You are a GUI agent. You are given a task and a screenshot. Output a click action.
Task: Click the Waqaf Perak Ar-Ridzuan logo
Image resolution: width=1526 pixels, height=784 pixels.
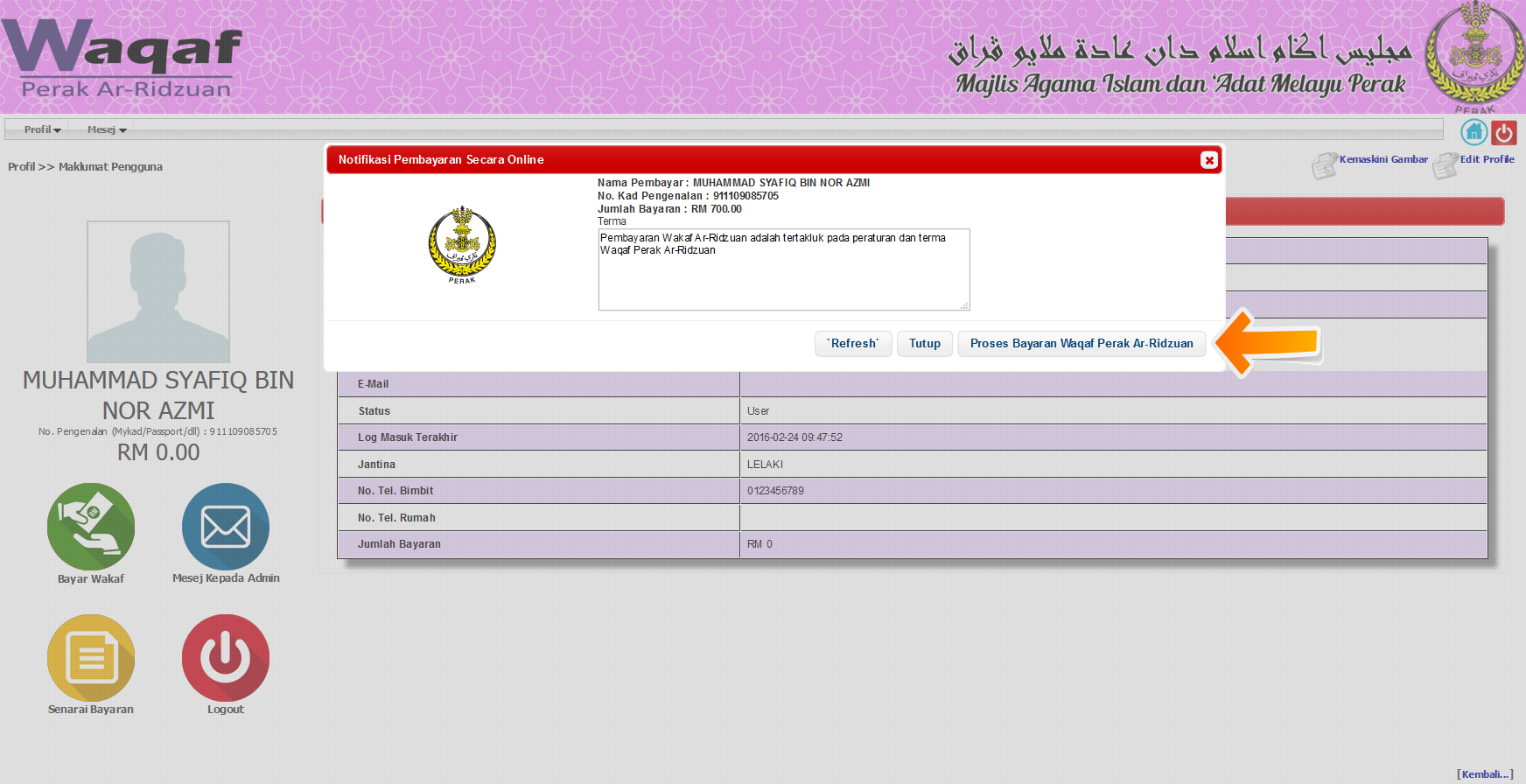[x=122, y=57]
